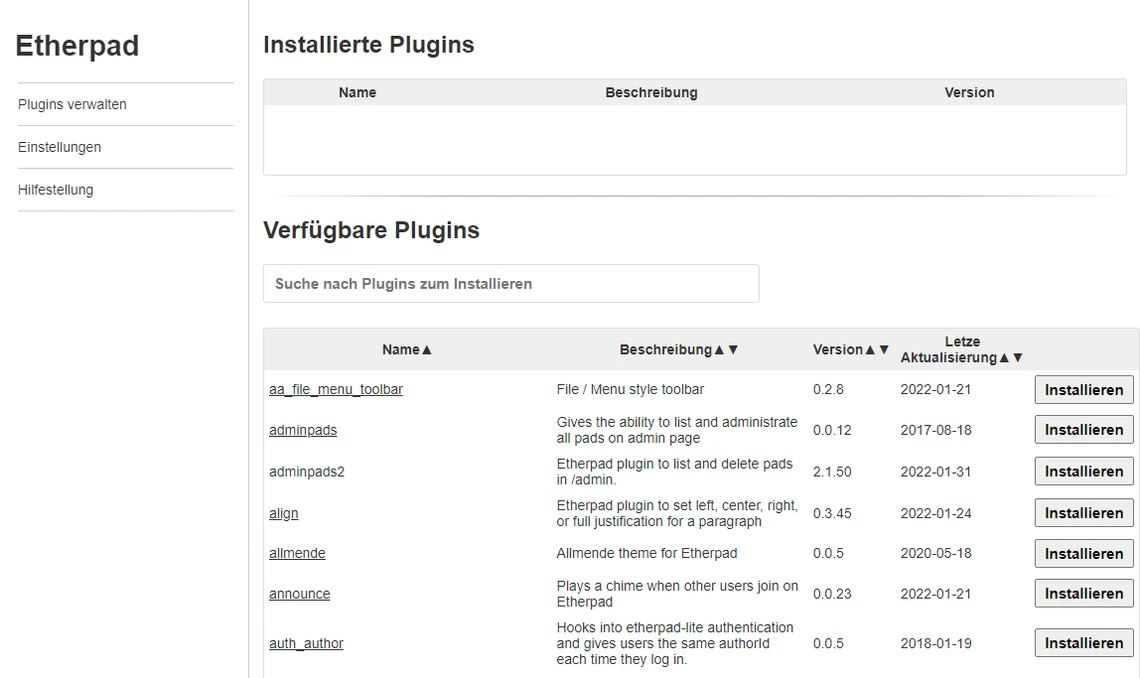
Task: Open the announce plugin link
Action: [299, 593]
